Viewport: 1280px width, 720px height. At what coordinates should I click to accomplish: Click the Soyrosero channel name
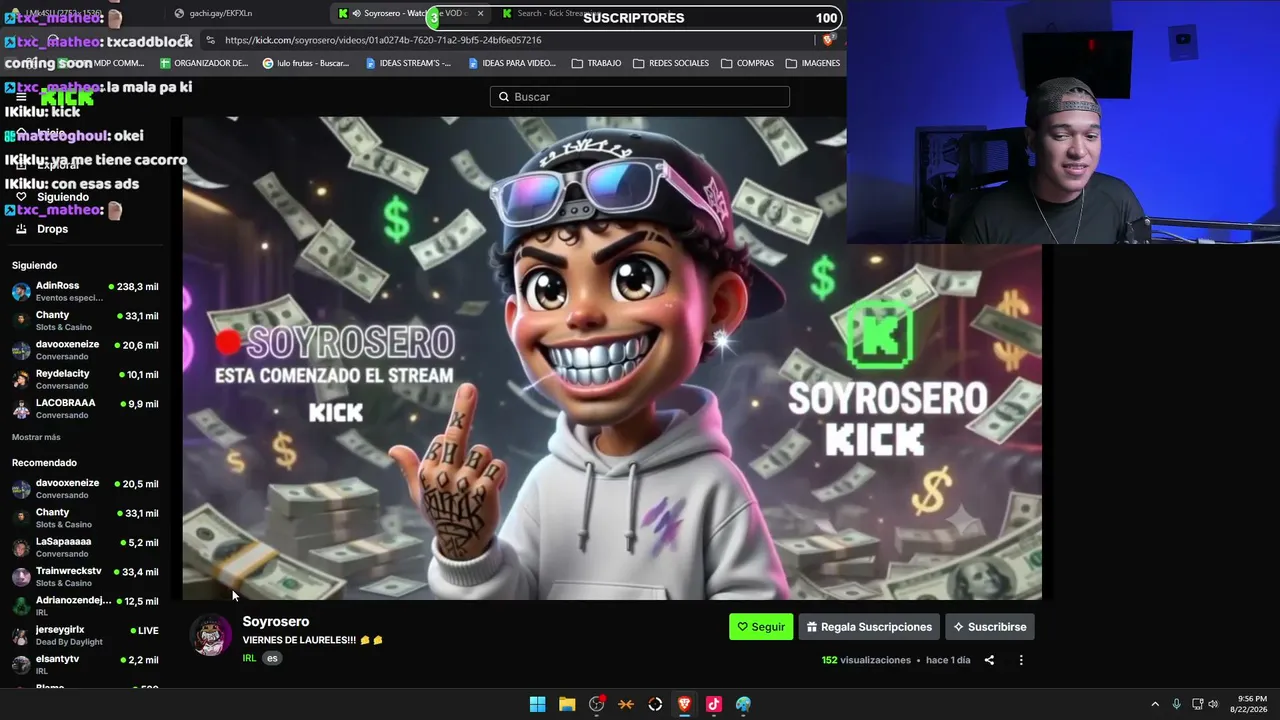[276, 622]
